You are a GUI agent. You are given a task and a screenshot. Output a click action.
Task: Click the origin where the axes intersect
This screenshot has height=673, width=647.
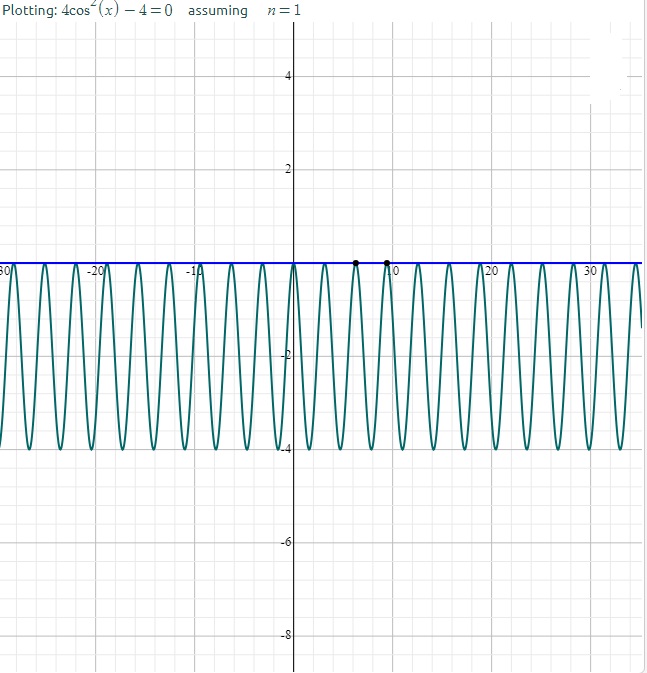point(294,263)
